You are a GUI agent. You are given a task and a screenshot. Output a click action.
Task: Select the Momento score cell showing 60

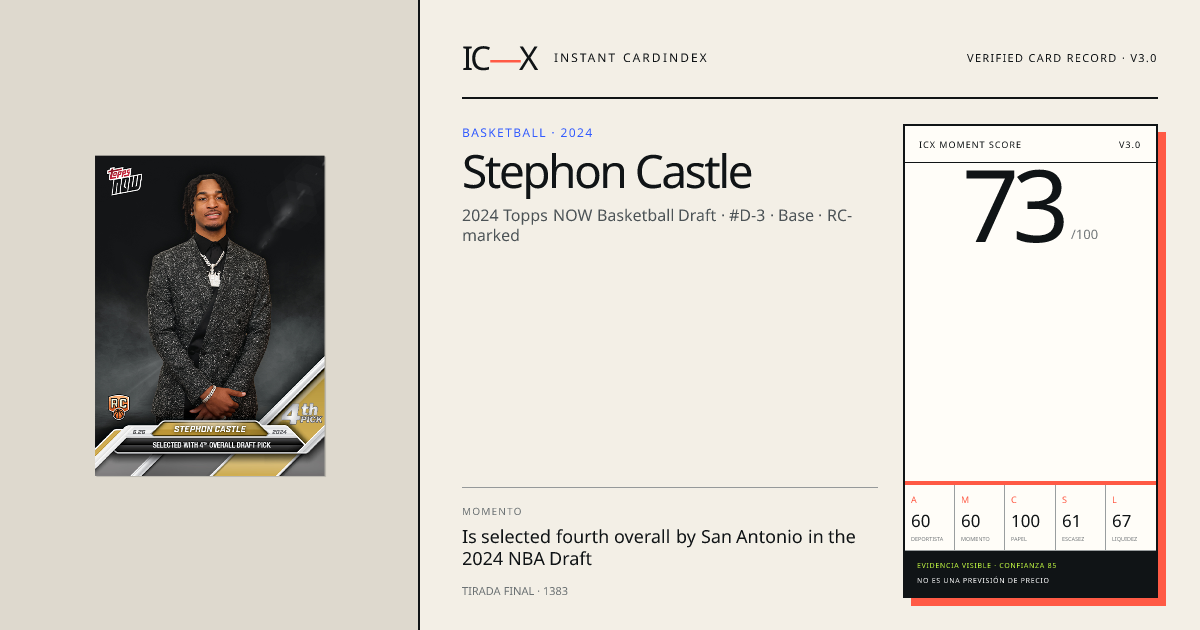(979, 518)
